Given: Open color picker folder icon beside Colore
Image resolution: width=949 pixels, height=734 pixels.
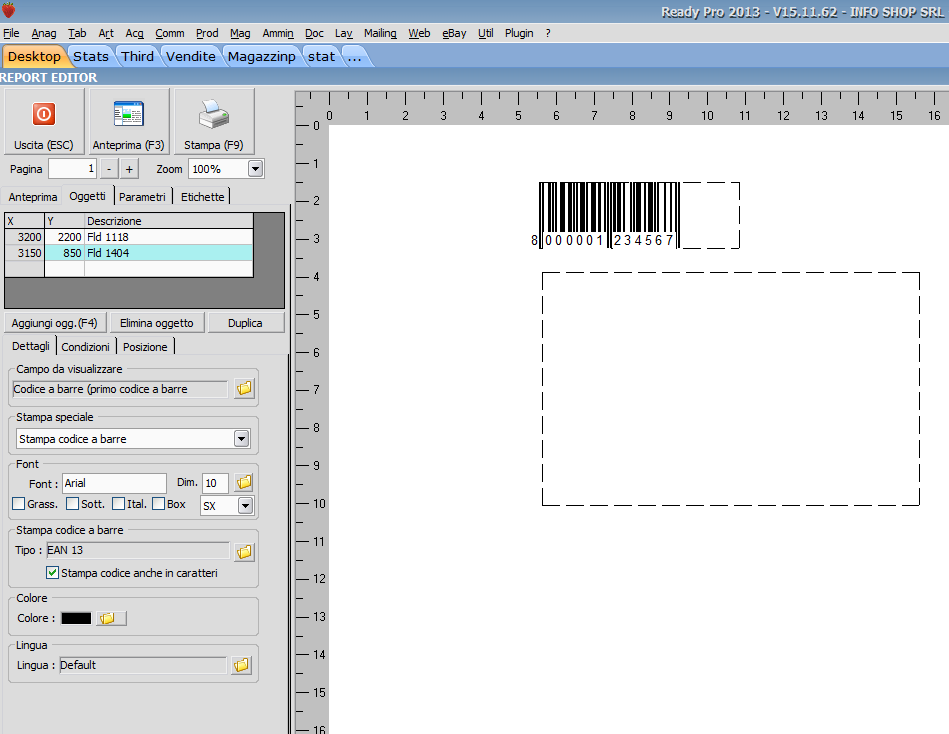Looking at the screenshot, I should pyautogui.click(x=110, y=618).
